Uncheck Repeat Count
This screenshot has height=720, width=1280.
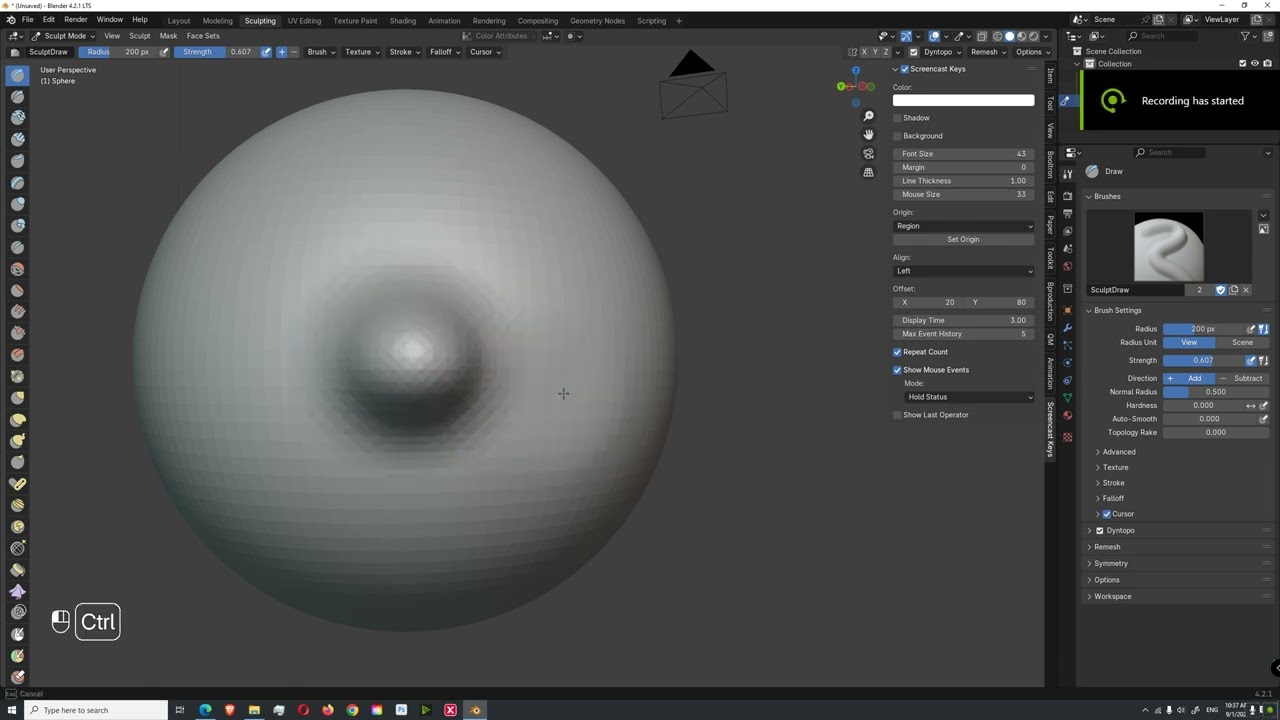click(898, 352)
